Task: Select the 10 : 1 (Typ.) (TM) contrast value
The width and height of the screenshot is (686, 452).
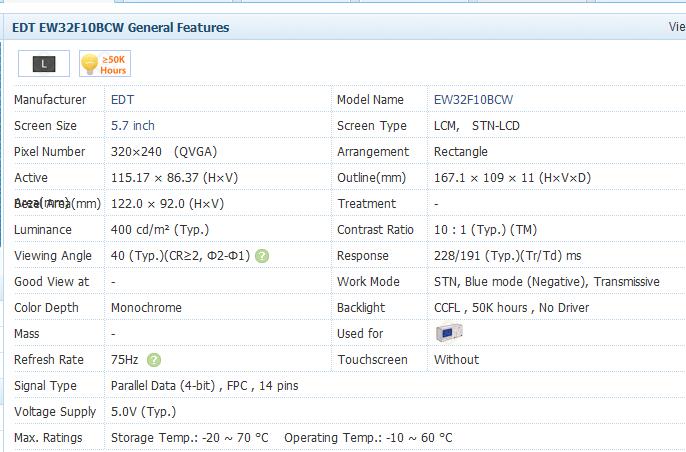Action: [x=485, y=230]
